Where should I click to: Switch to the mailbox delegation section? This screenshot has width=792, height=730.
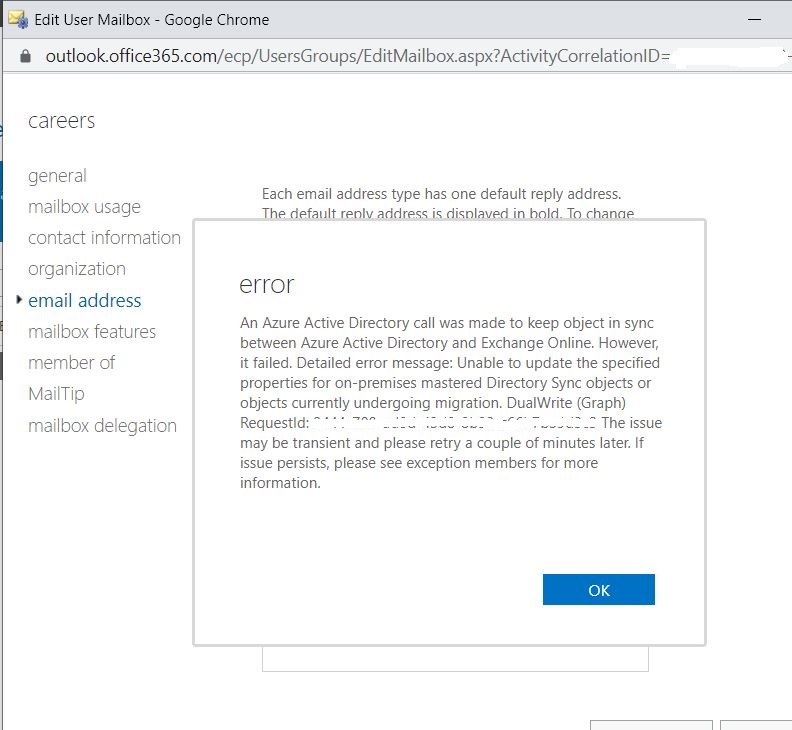point(102,426)
